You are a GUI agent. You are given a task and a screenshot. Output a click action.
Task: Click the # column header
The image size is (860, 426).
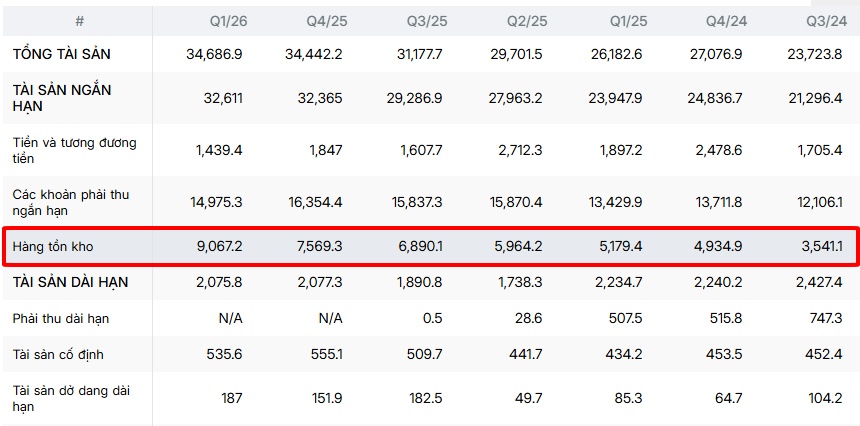point(80,21)
